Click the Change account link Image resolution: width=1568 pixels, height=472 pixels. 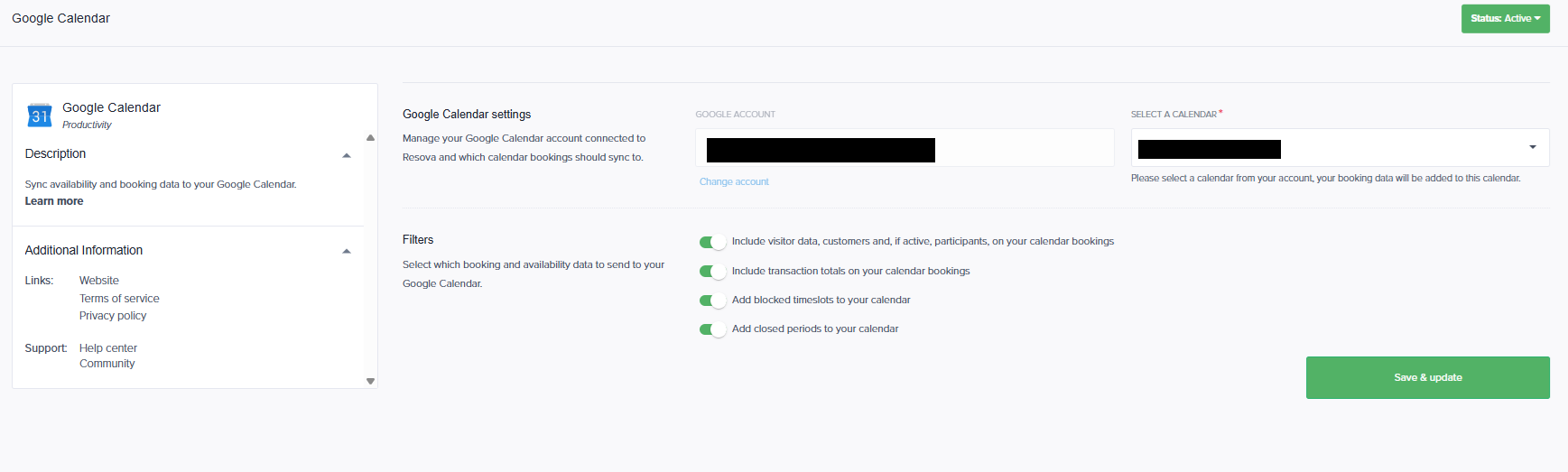pos(734,182)
